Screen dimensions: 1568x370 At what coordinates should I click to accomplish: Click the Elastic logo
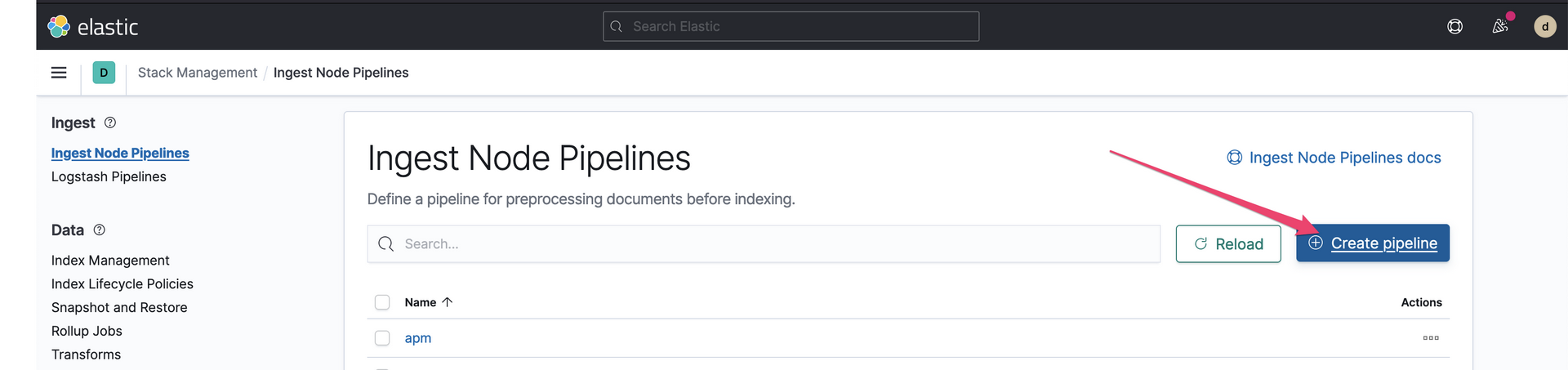point(92,27)
